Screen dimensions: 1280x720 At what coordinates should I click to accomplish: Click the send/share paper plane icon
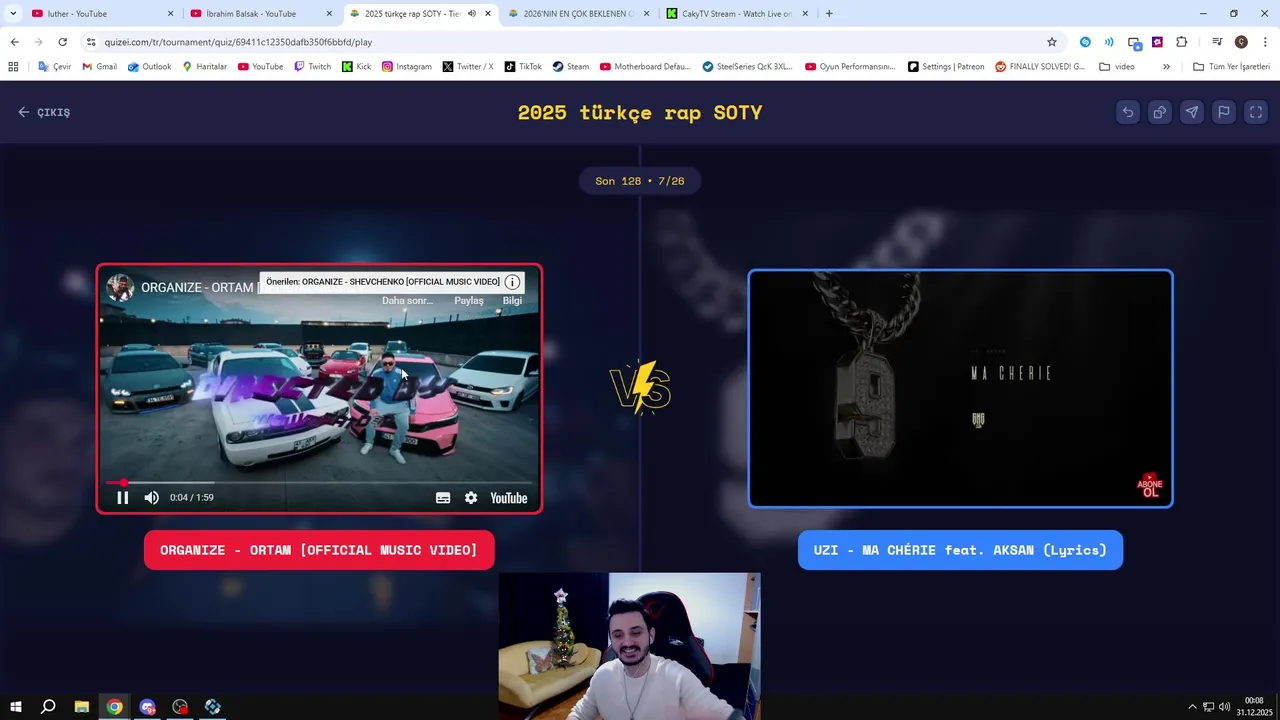(x=1192, y=112)
